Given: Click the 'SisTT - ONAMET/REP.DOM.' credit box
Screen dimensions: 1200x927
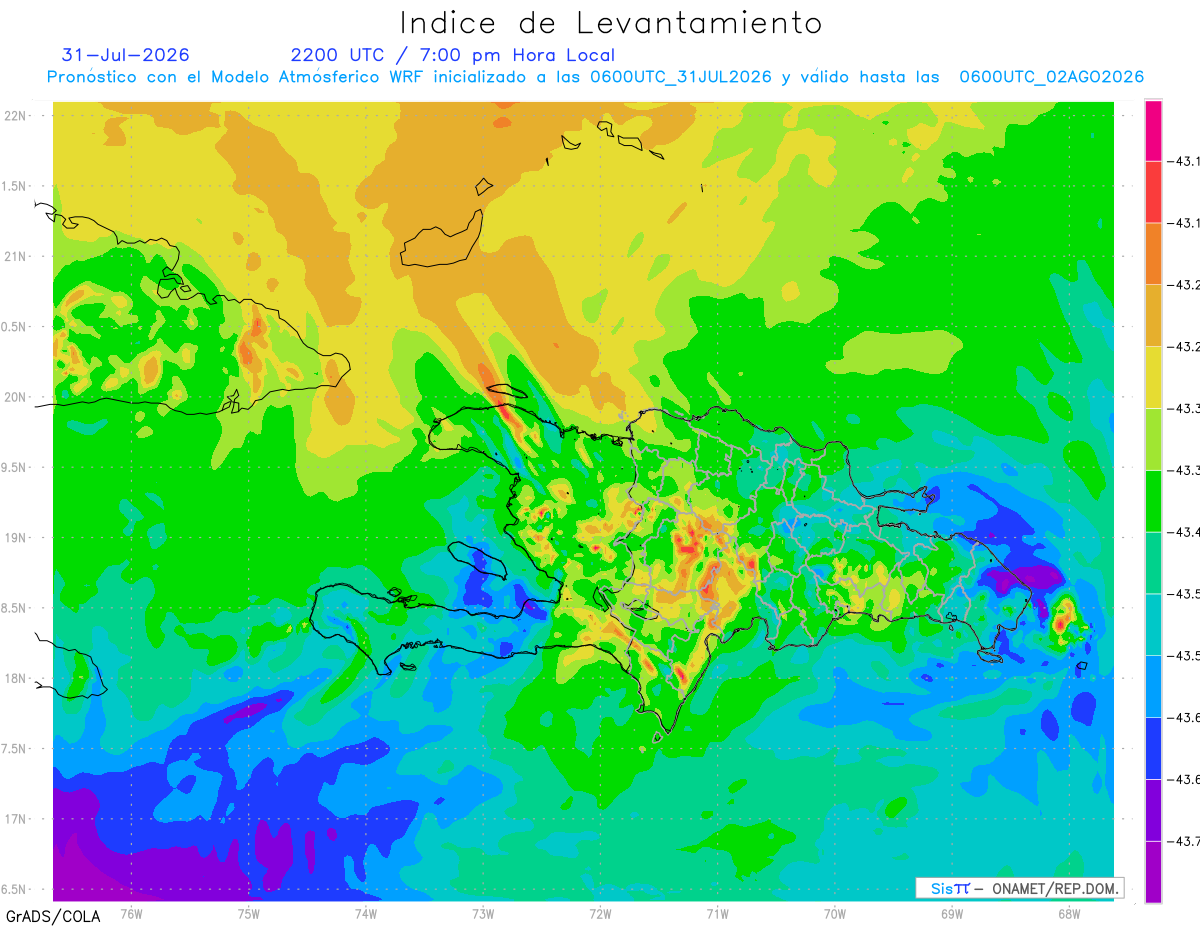Looking at the screenshot, I should (x=1019, y=888).
